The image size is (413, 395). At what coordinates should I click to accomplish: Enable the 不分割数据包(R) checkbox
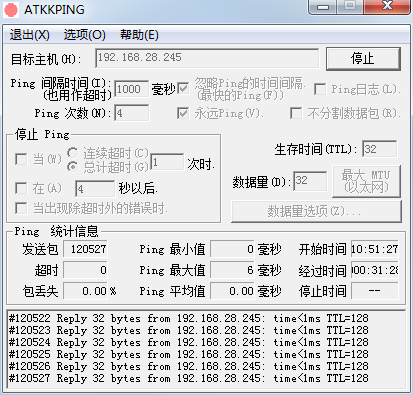[x=296, y=113]
